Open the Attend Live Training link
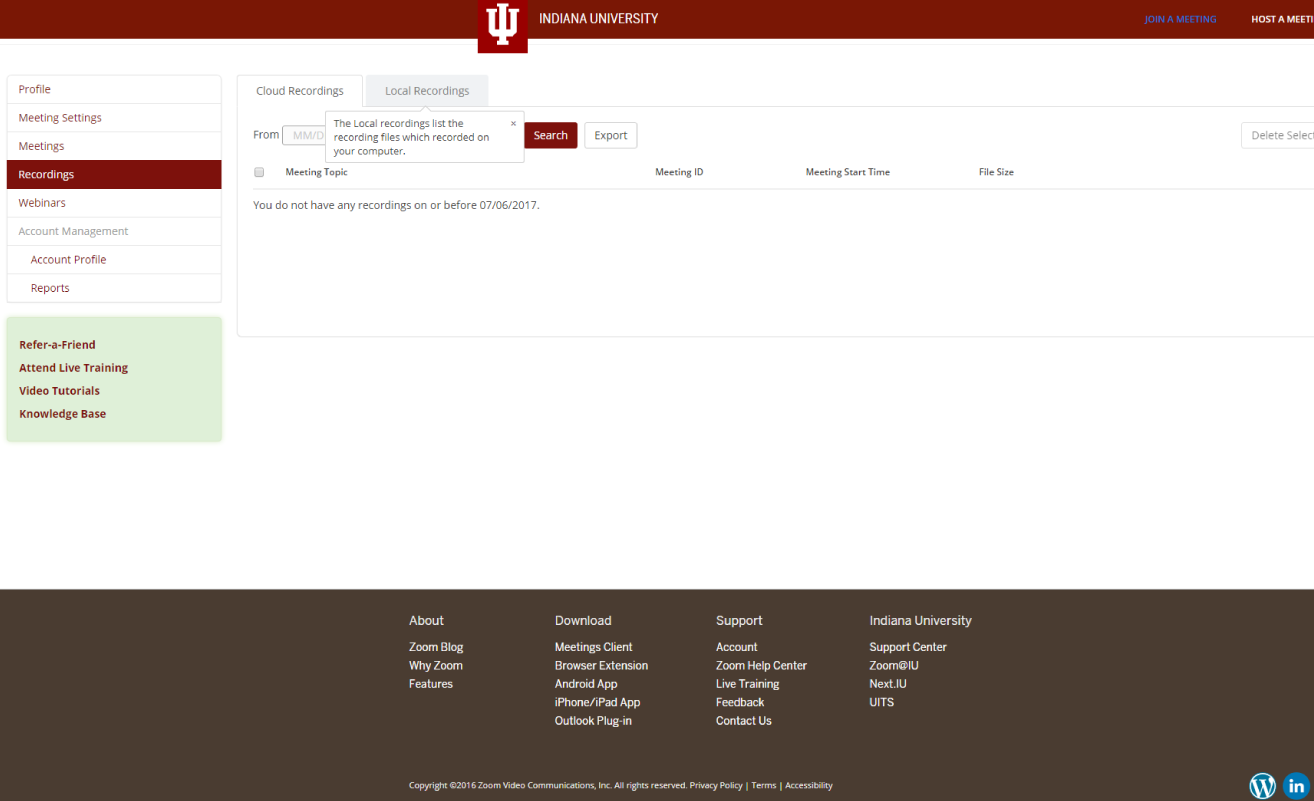Viewport: 1314px width, 801px height. 73,368
